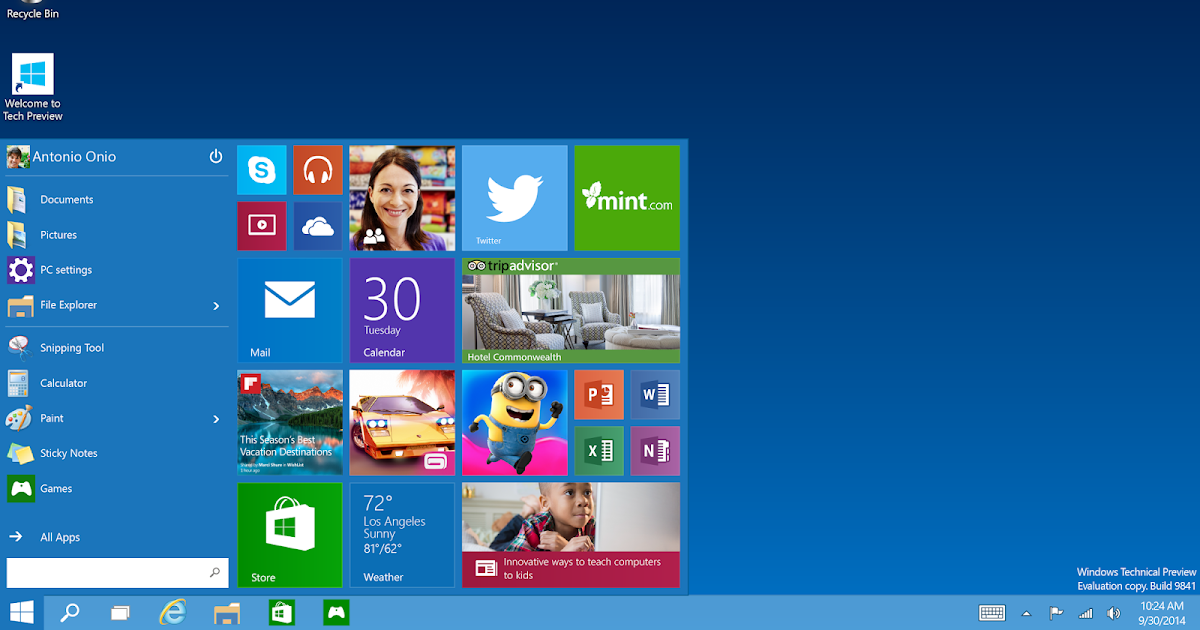Open the racing car game tile
Image resolution: width=1200 pixels, height=630 pixels.
[402, 422]
